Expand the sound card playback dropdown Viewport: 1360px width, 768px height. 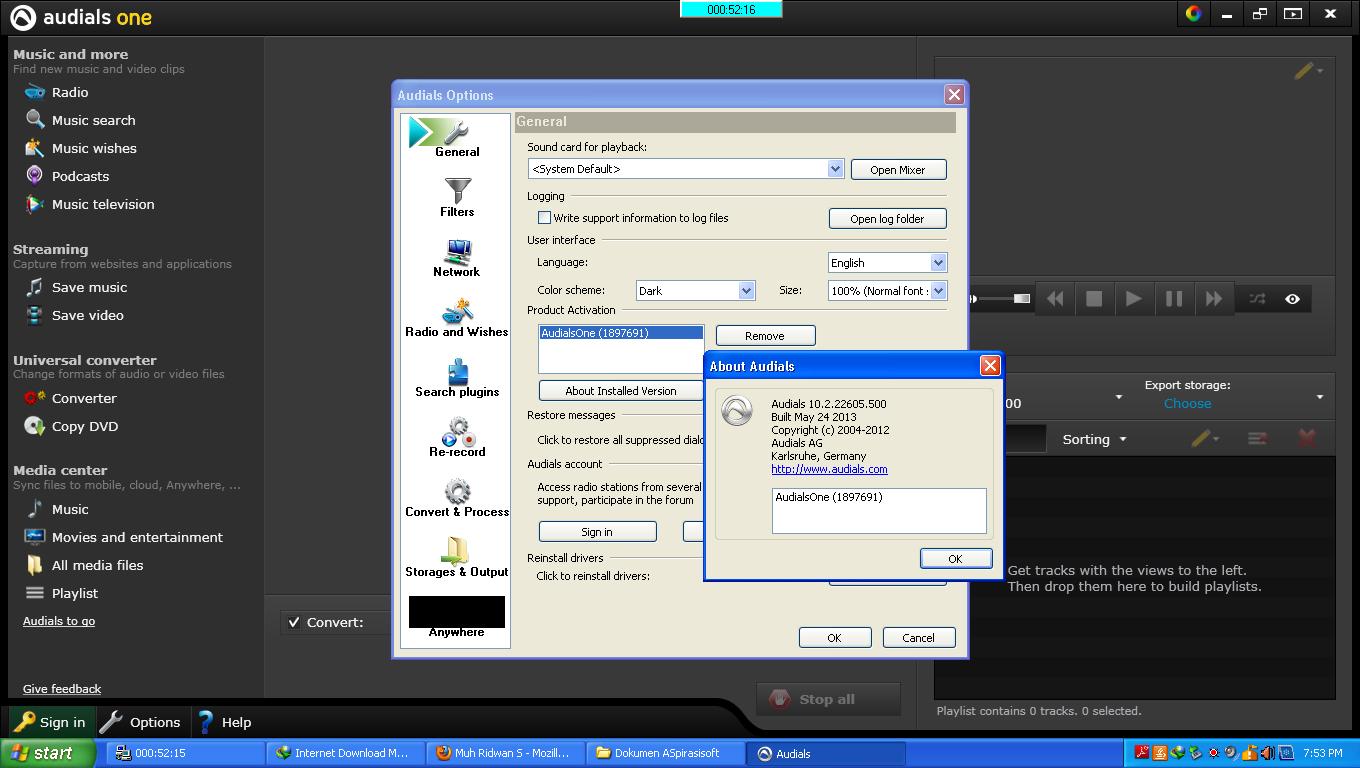pos(835,169)
